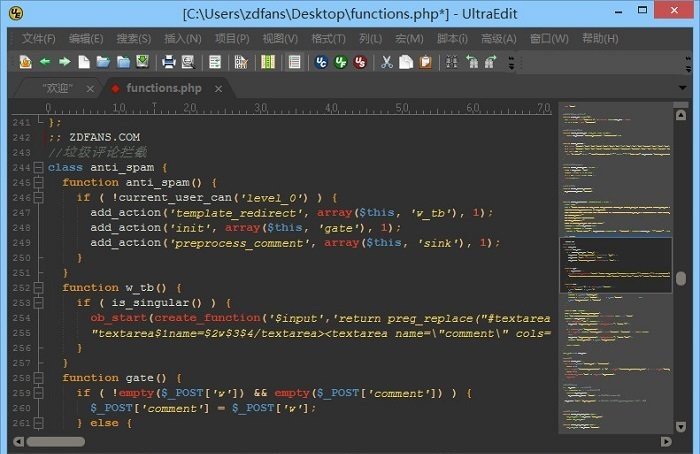Click the first blue UC compare icon
Viewport: 700px width, 454px height.
click(x=321, y=62)
